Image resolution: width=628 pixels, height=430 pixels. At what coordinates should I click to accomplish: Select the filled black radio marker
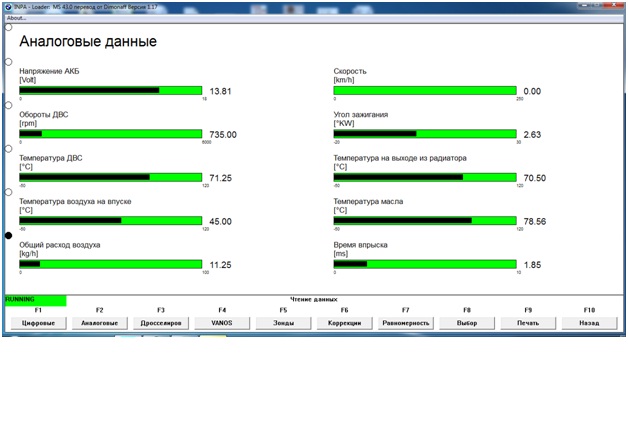8,235
